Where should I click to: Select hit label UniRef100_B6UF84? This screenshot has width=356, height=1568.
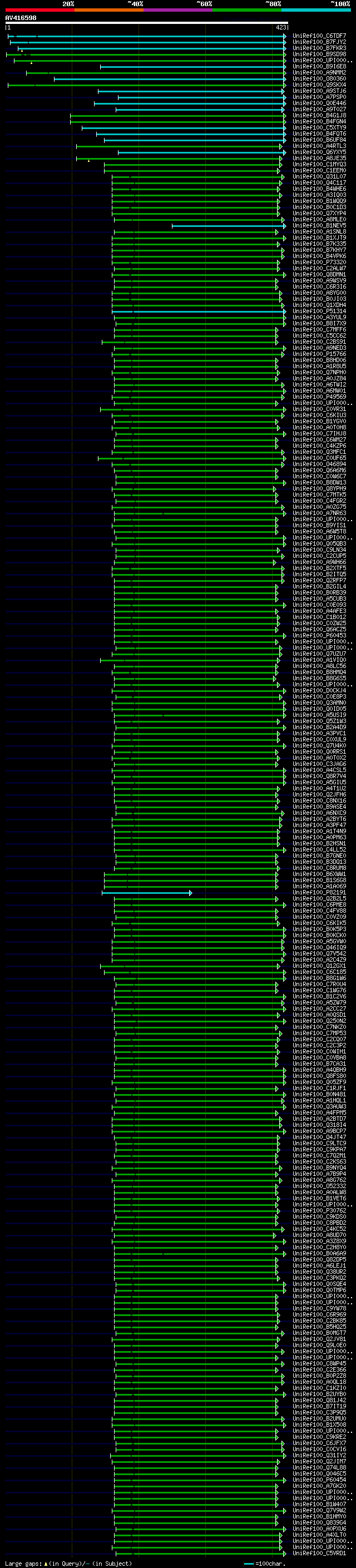click(x=319, y=140)
